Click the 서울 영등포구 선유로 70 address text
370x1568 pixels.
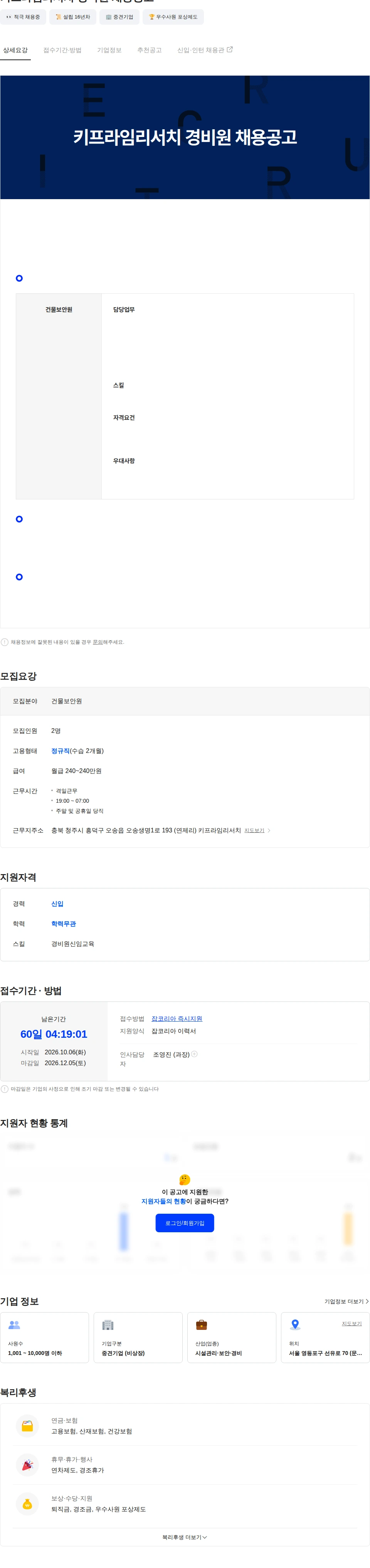(325, 1353)
